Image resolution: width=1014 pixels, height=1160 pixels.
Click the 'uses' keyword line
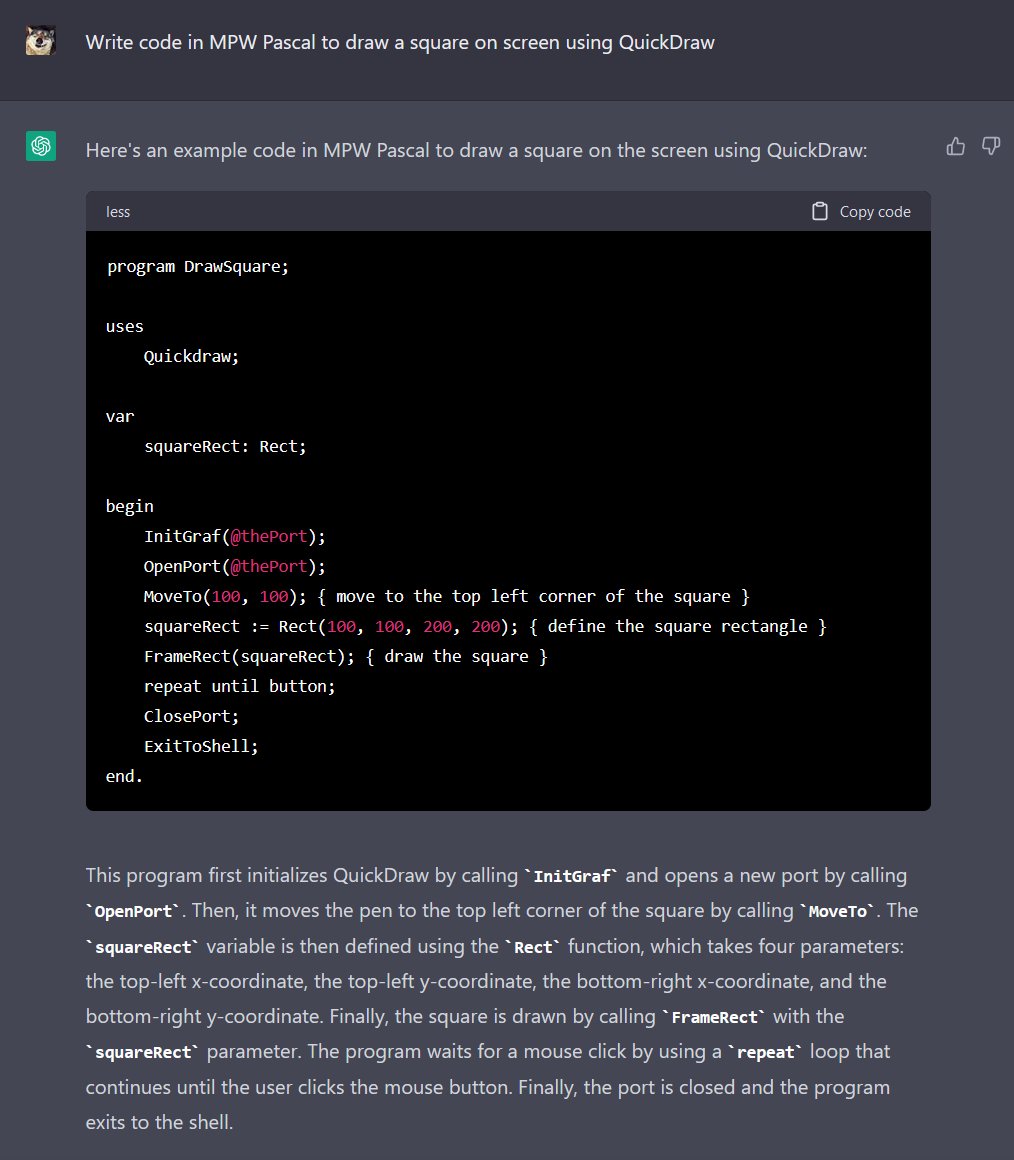point(124,326)
